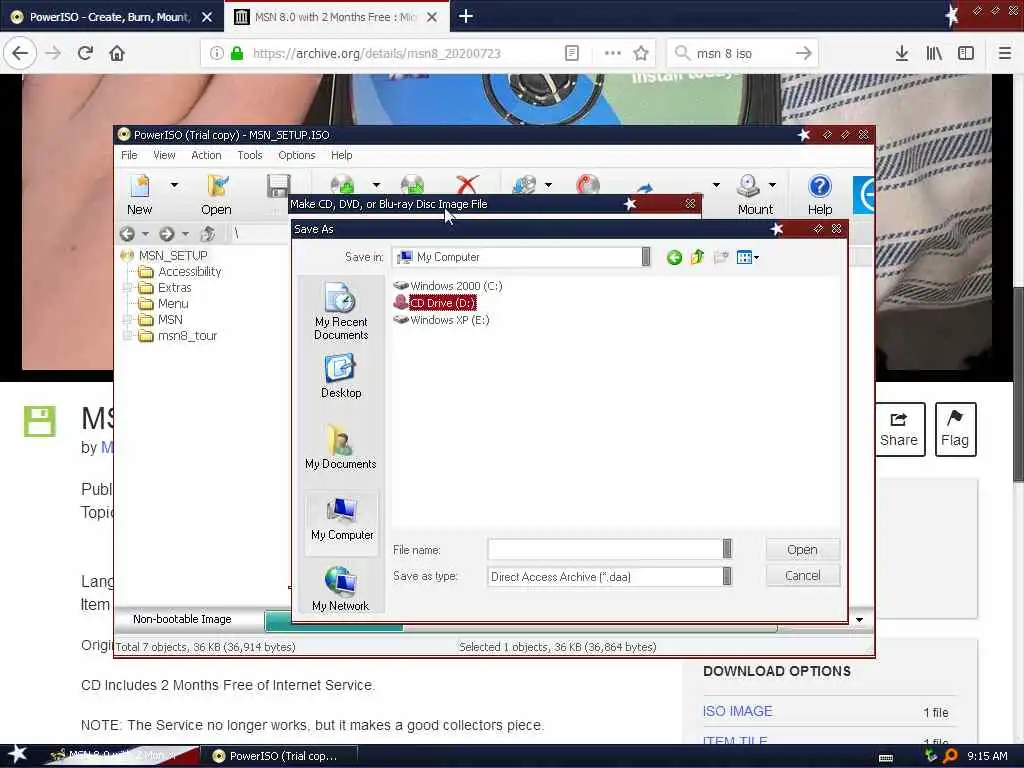The height and width of the screenshot is (768, 1024).
Task: Open the Options menu in PowerISO
Action: (296, 155)
